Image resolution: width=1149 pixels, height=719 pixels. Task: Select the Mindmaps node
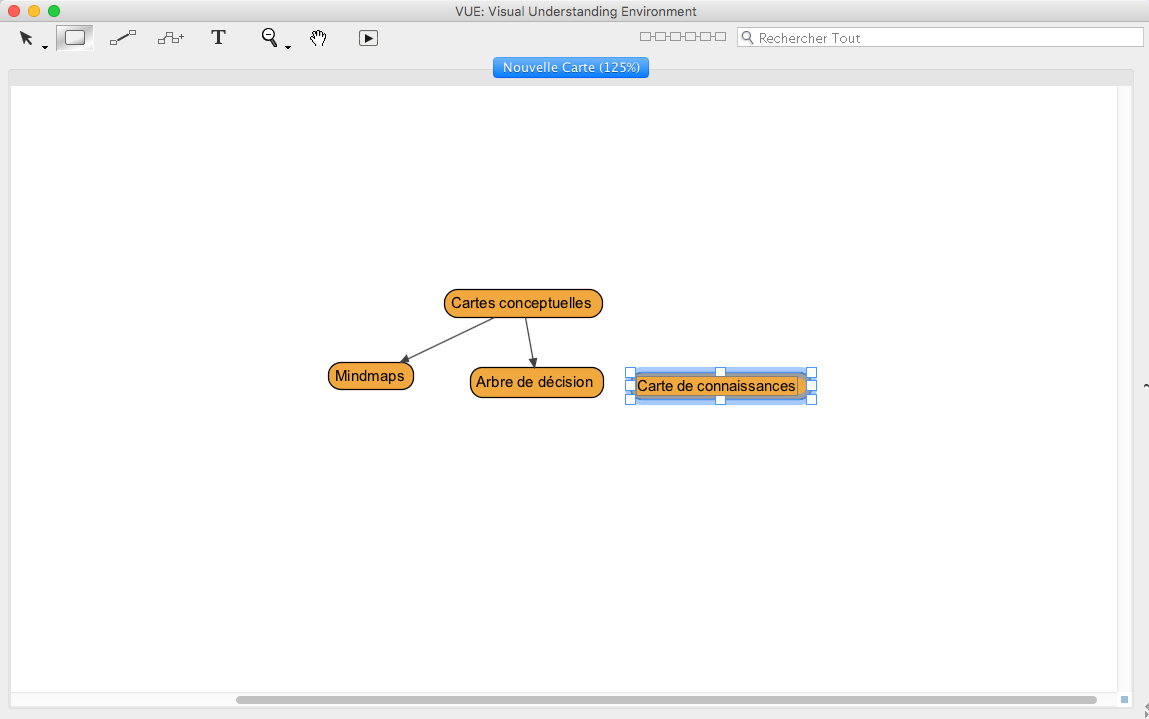click(370, 376)
